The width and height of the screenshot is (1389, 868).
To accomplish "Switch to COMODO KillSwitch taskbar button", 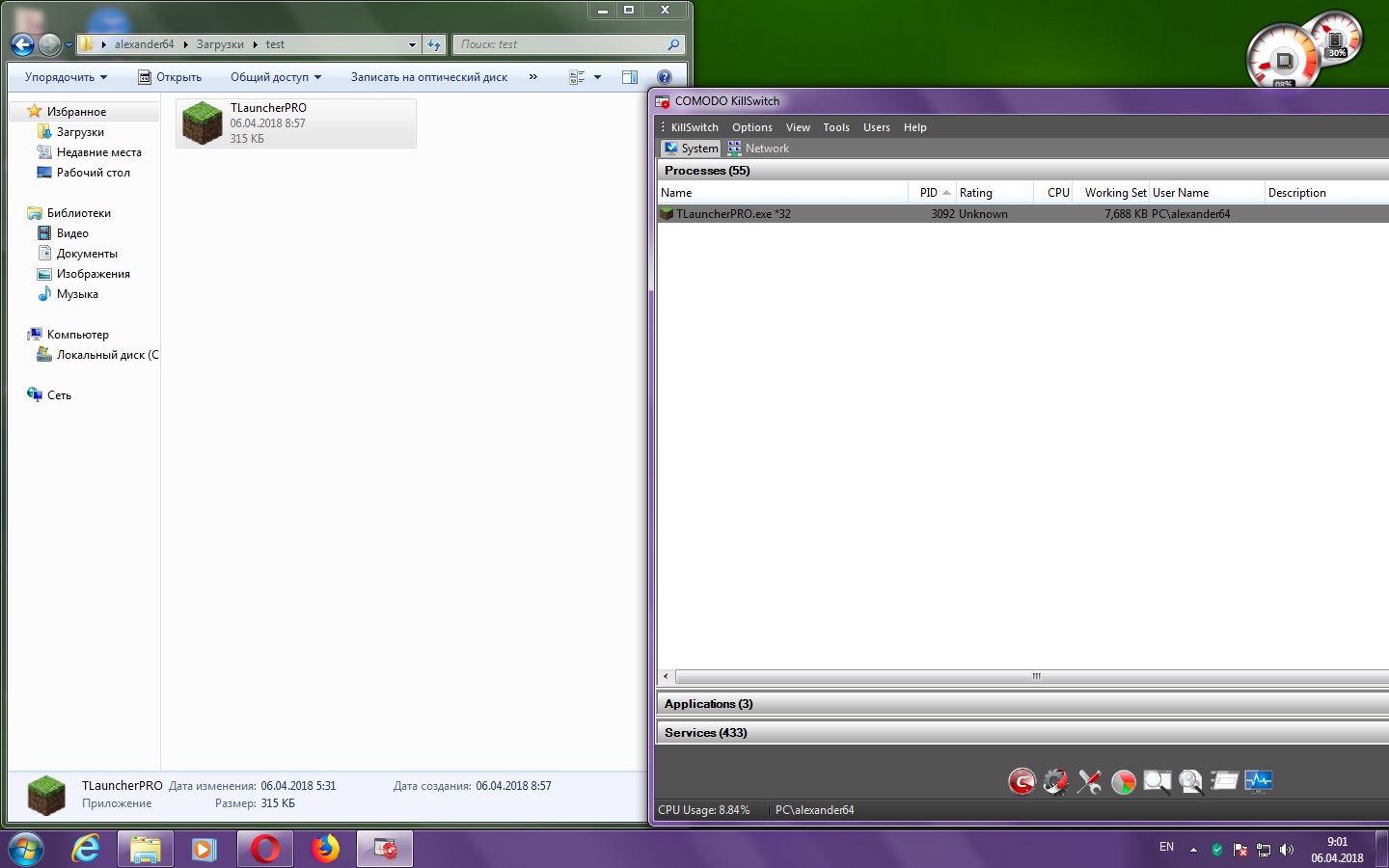I will coord(385,850).
